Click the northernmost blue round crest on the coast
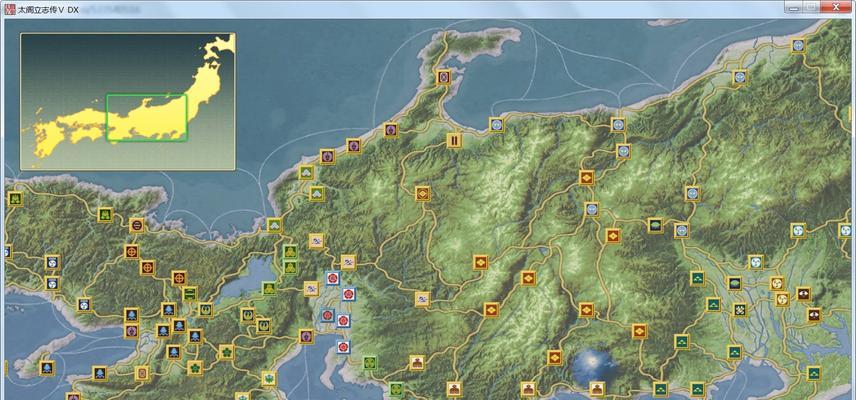Image resolution: width=856 pixels, height=400 pixels. pos(798,45)
